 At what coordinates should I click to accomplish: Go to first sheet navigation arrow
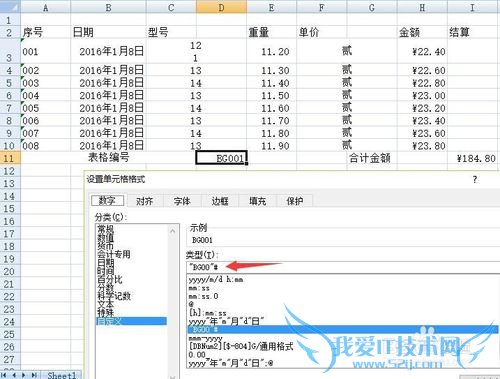(5, 375)
